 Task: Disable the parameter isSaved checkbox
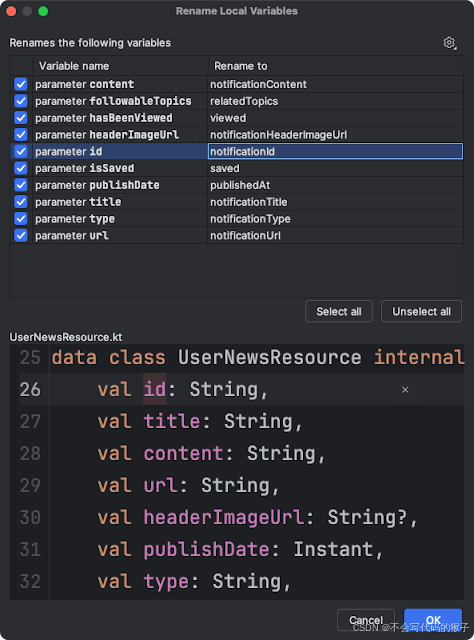click(21, 168)
